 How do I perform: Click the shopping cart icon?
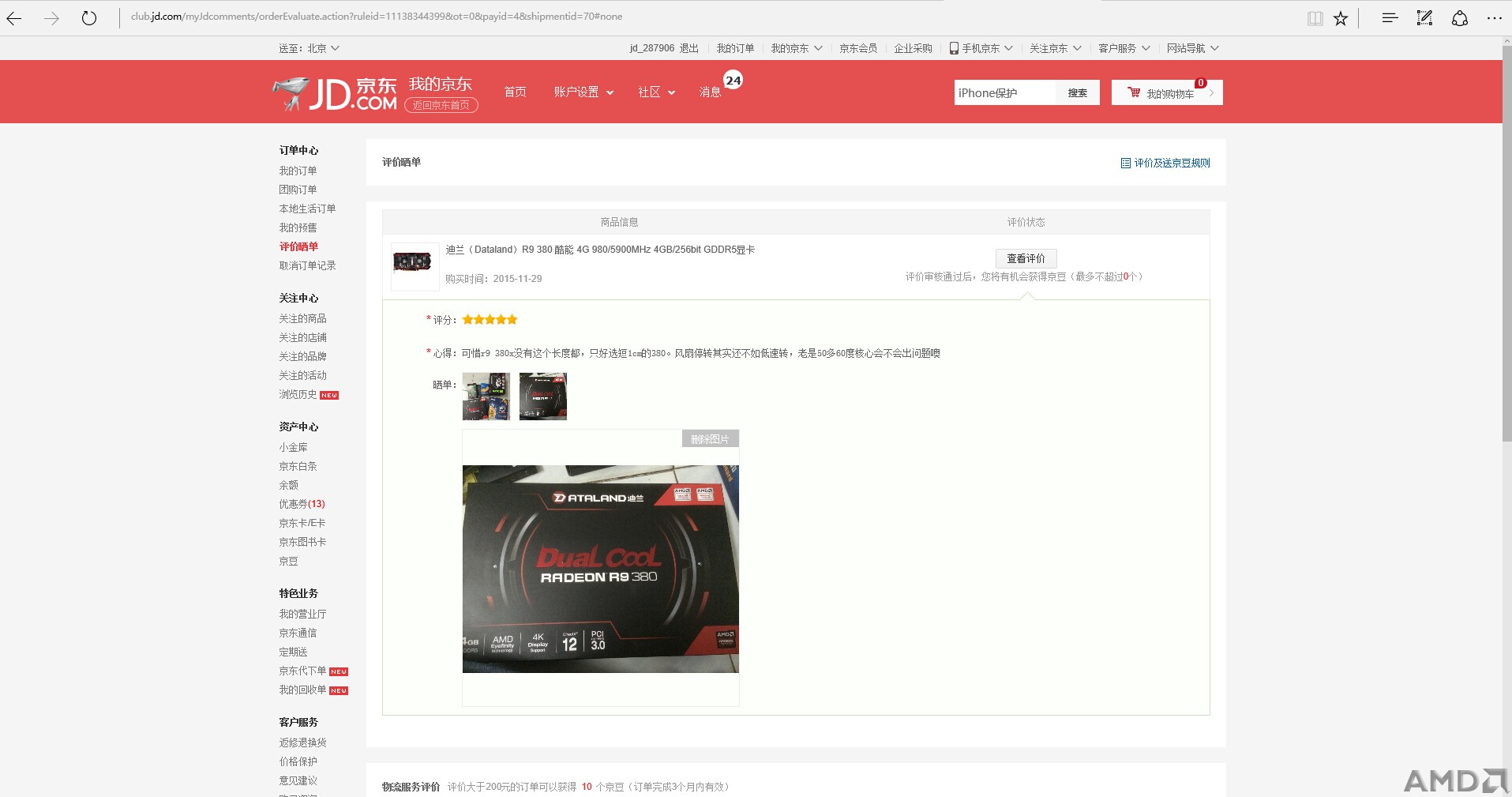pos(1134,92)
